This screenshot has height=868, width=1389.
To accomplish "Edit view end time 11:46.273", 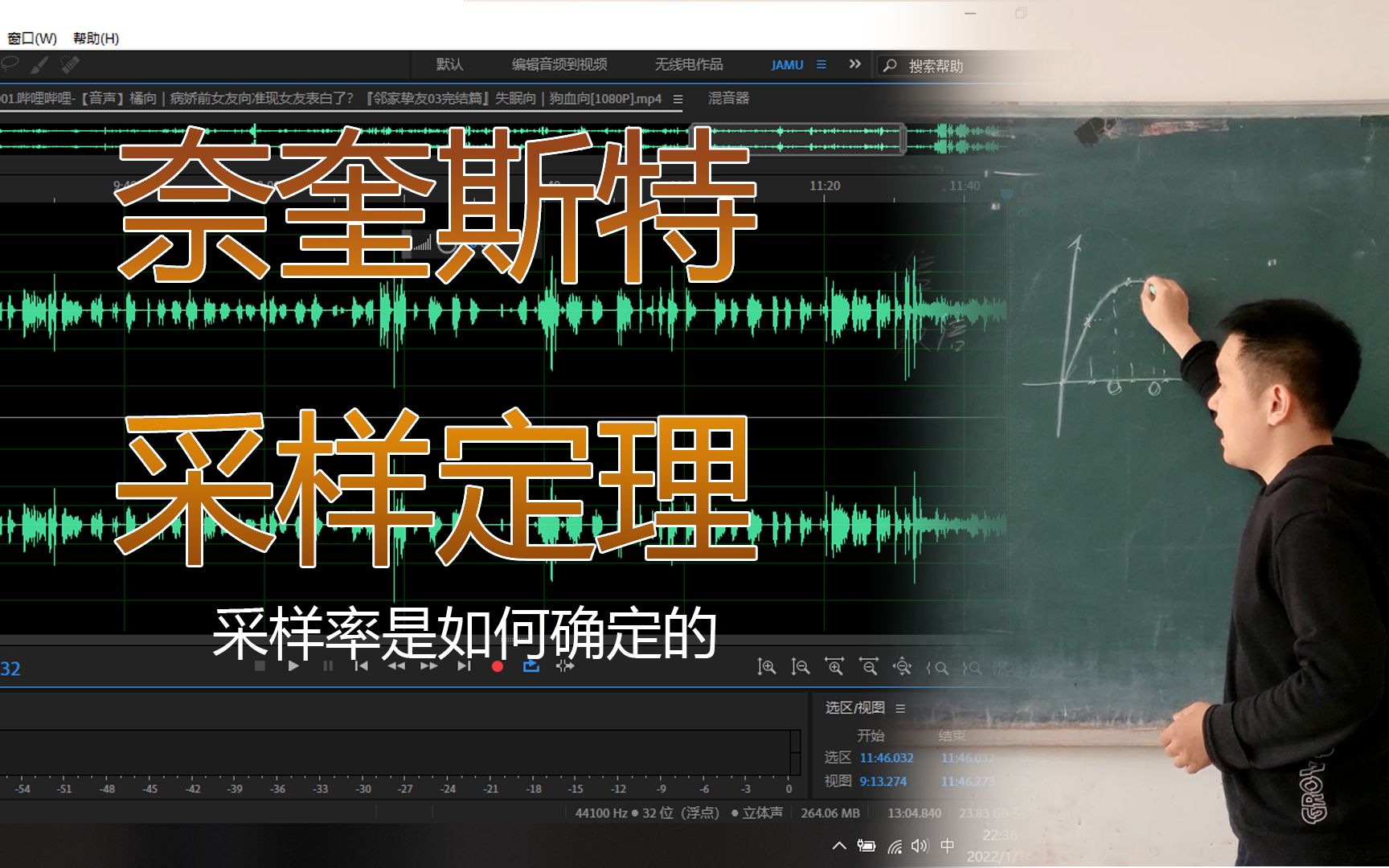I will (x=968, y=781).
